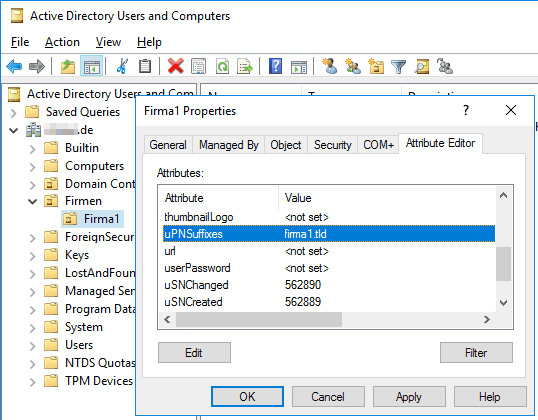Click the Edit button

pos(194,352)
